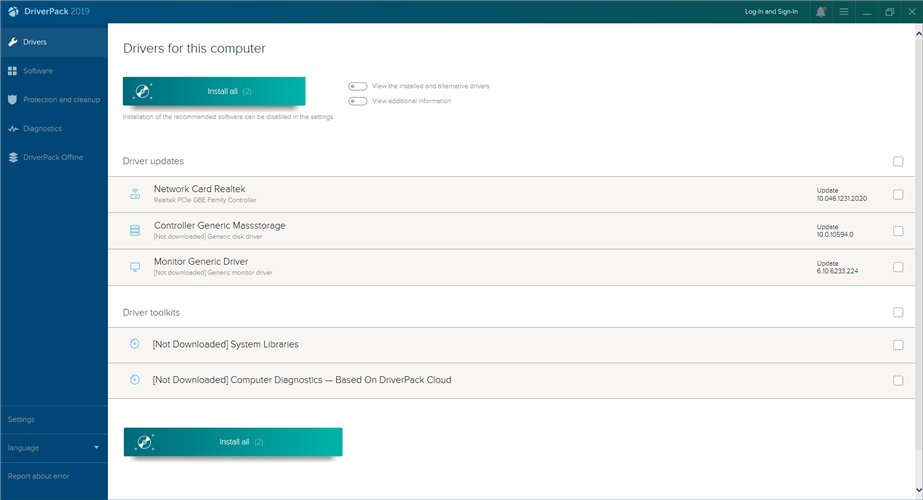Viewport: 923px width, 500px height.
Task: Enable View the installed and alternative drivers
Action: click(357, 86)
